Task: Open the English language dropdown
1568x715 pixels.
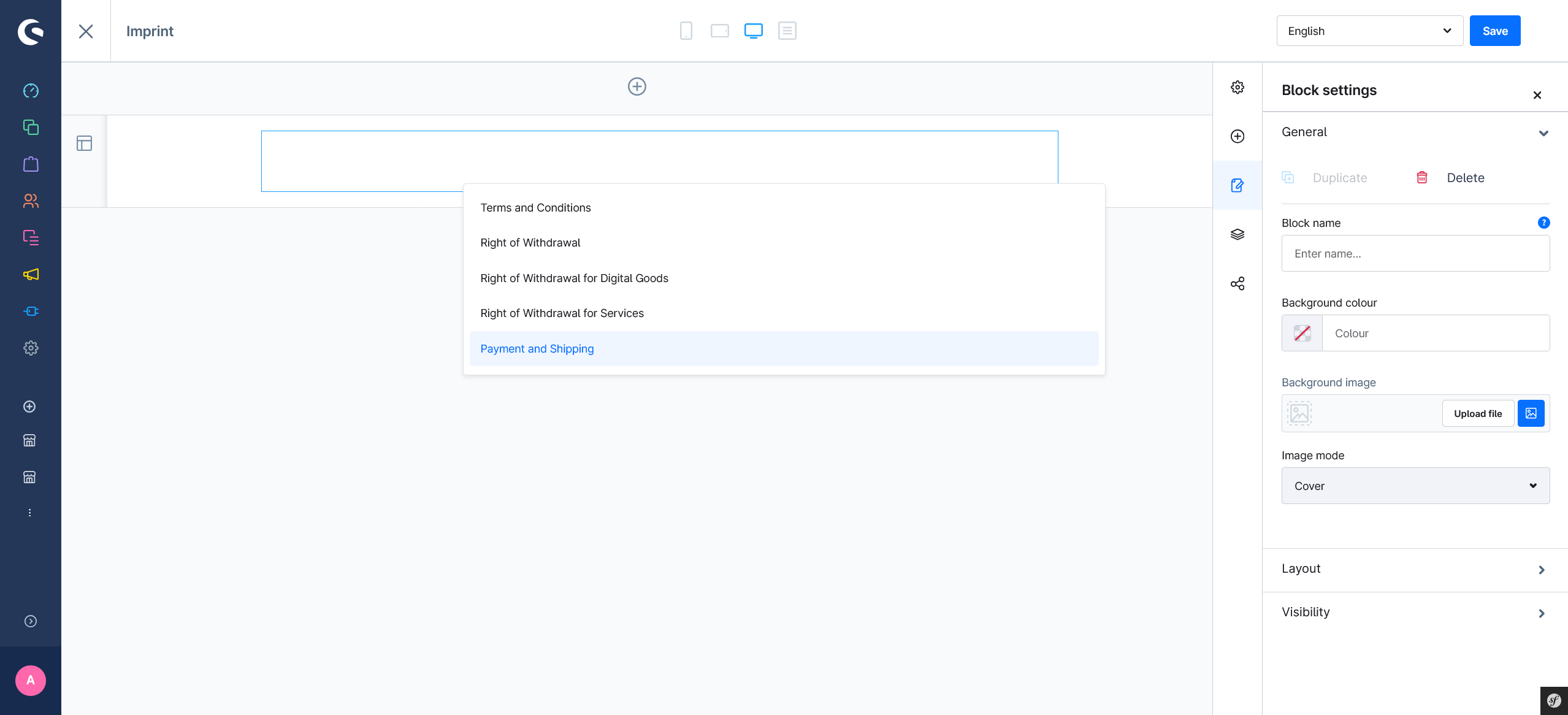Action: [x=1369, y=31]
